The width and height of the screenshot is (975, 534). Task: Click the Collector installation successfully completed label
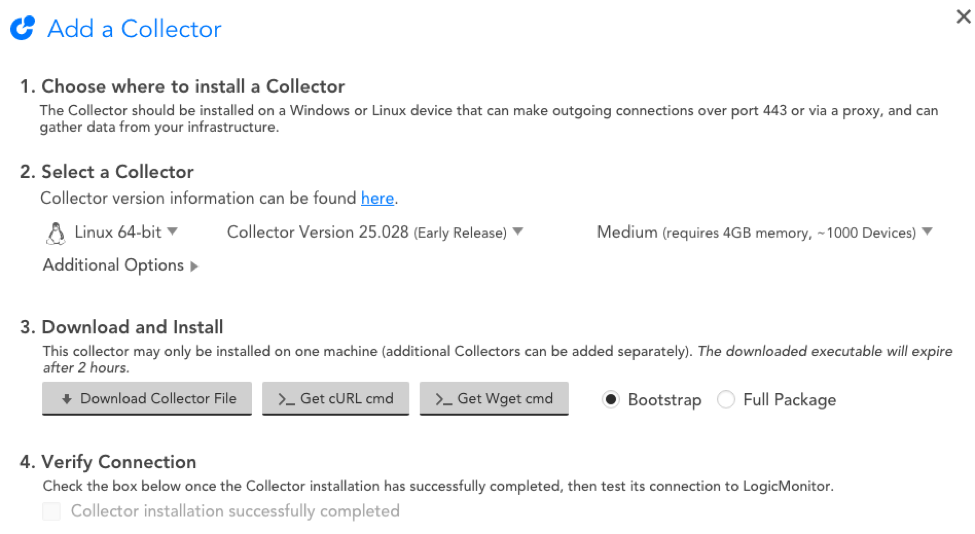click(235, 511)
